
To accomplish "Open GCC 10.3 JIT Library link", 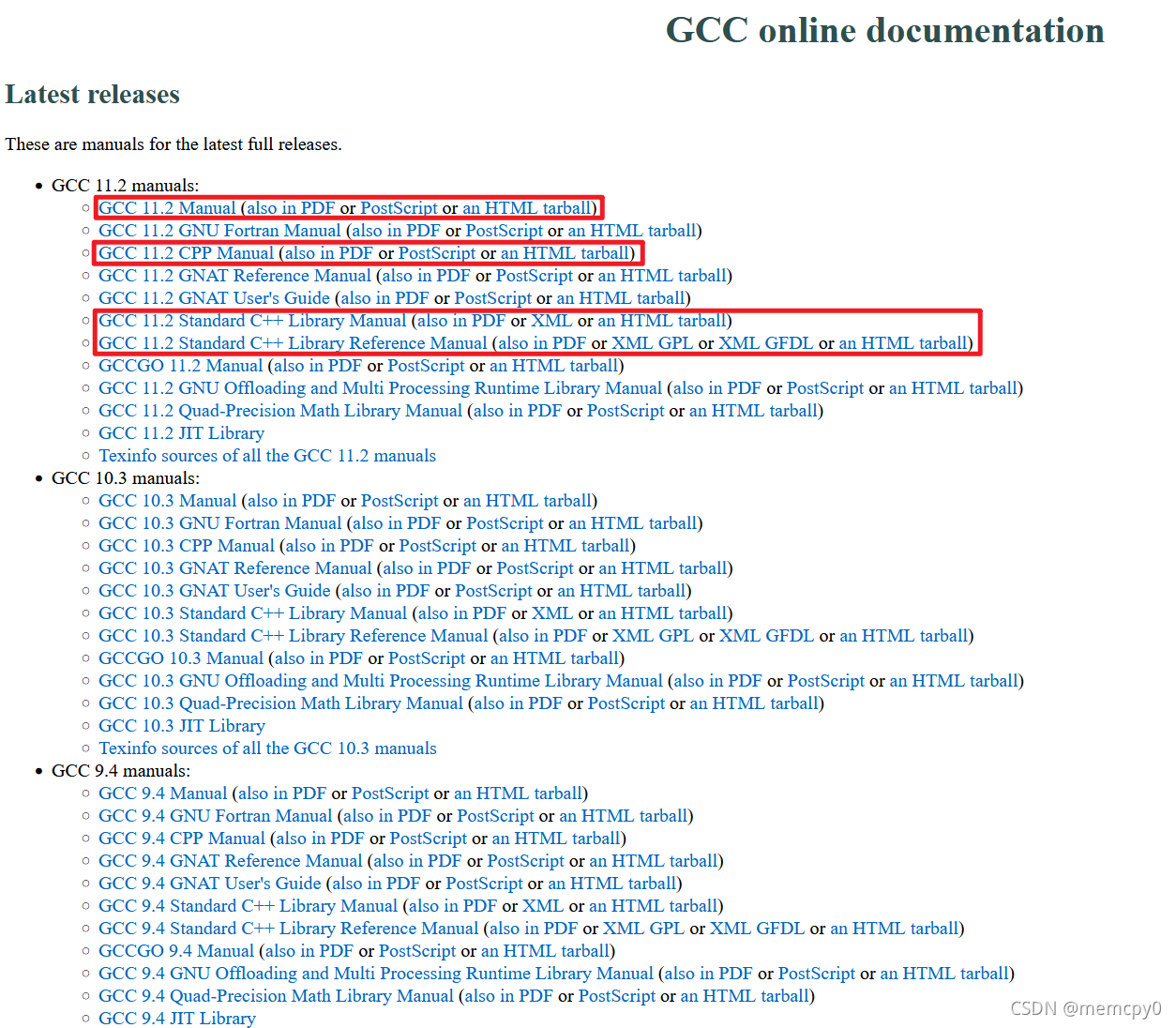I will tap(182, 726).
